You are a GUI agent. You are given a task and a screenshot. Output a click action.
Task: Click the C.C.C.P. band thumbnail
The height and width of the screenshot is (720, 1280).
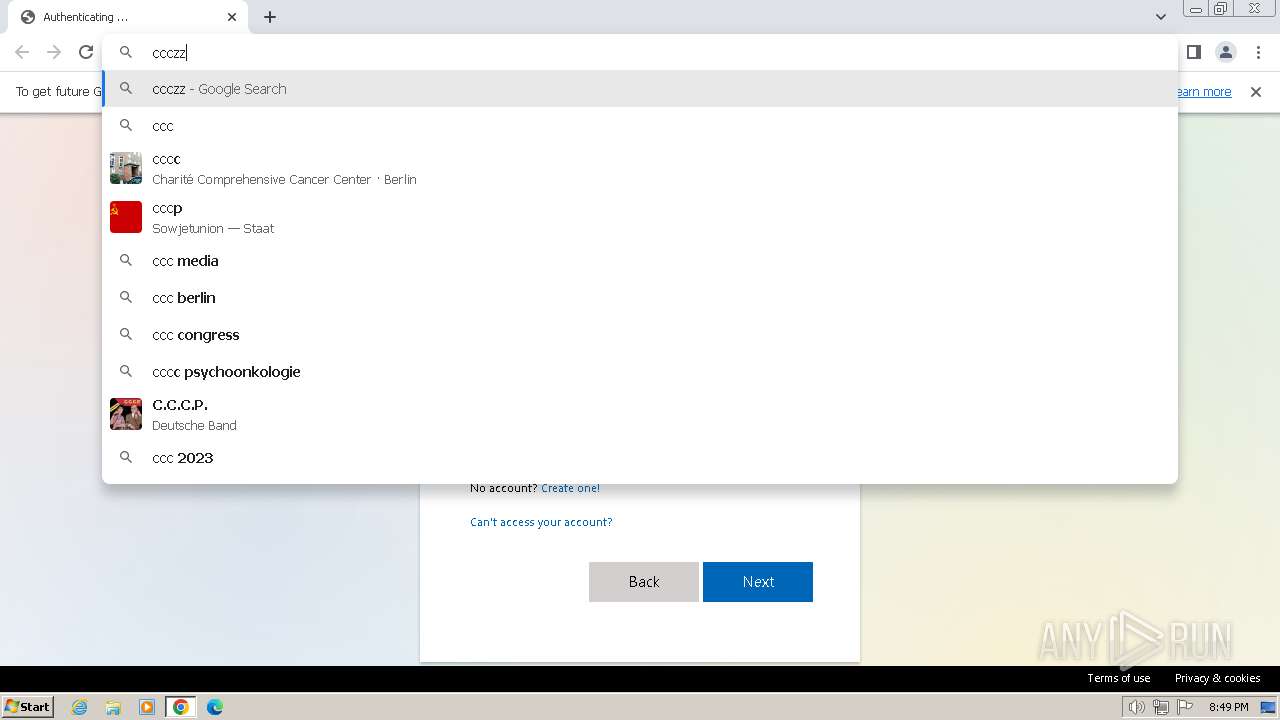[x=126, y=414]
